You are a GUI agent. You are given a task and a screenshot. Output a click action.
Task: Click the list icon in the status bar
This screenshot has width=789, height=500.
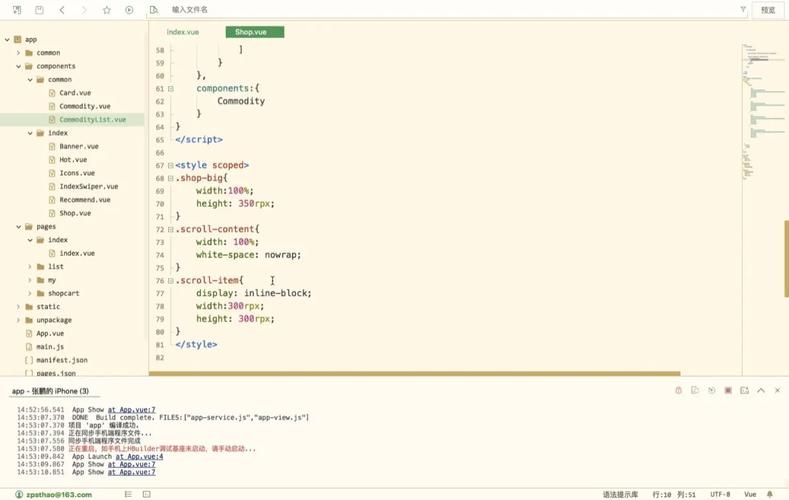[128, 494]
